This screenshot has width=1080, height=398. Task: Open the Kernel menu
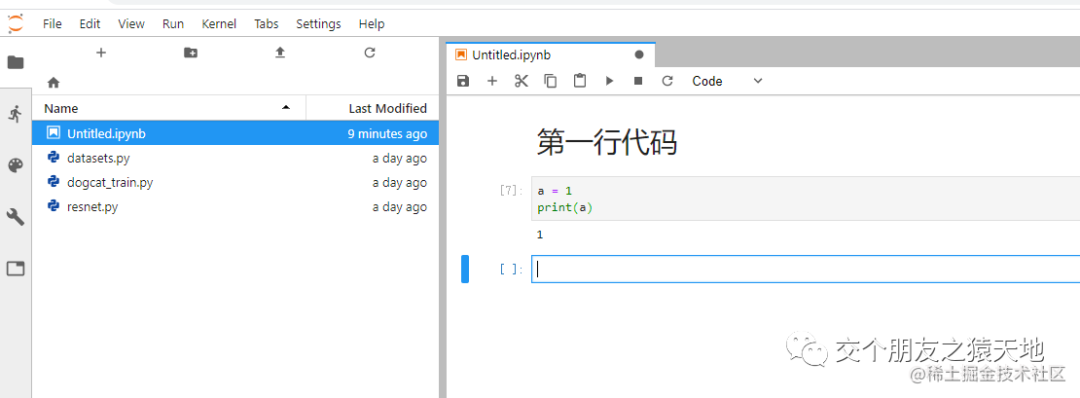(x=219, y=24)
